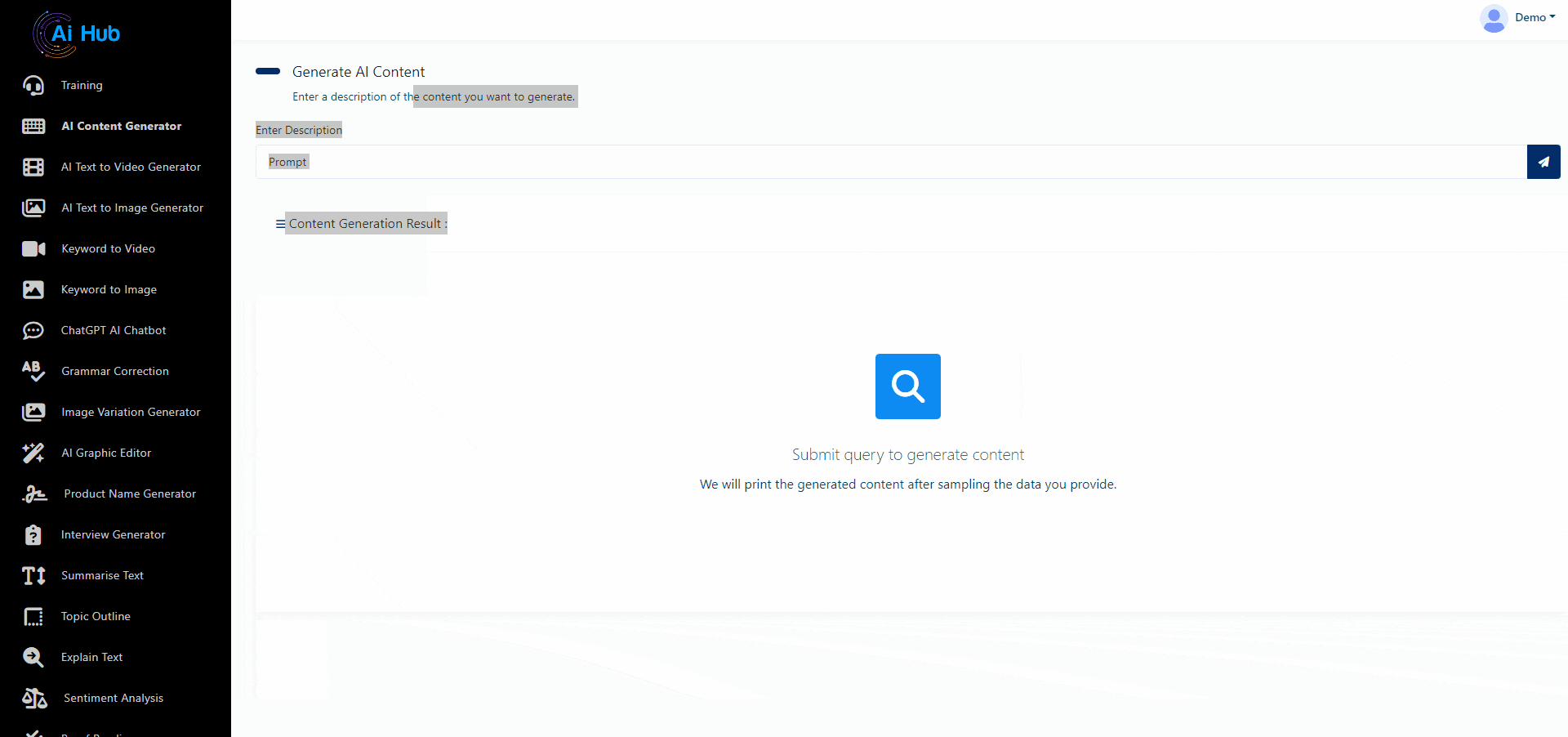This screenshot has width=1568, height=737.
Task: Select Product Name Generator menu item
Action: (130, 494)
